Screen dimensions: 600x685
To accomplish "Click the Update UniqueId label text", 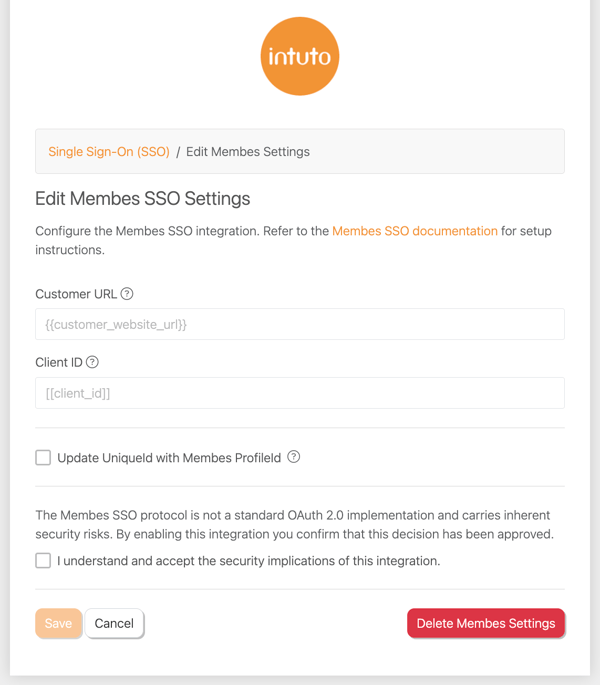I will pos(169,458).
